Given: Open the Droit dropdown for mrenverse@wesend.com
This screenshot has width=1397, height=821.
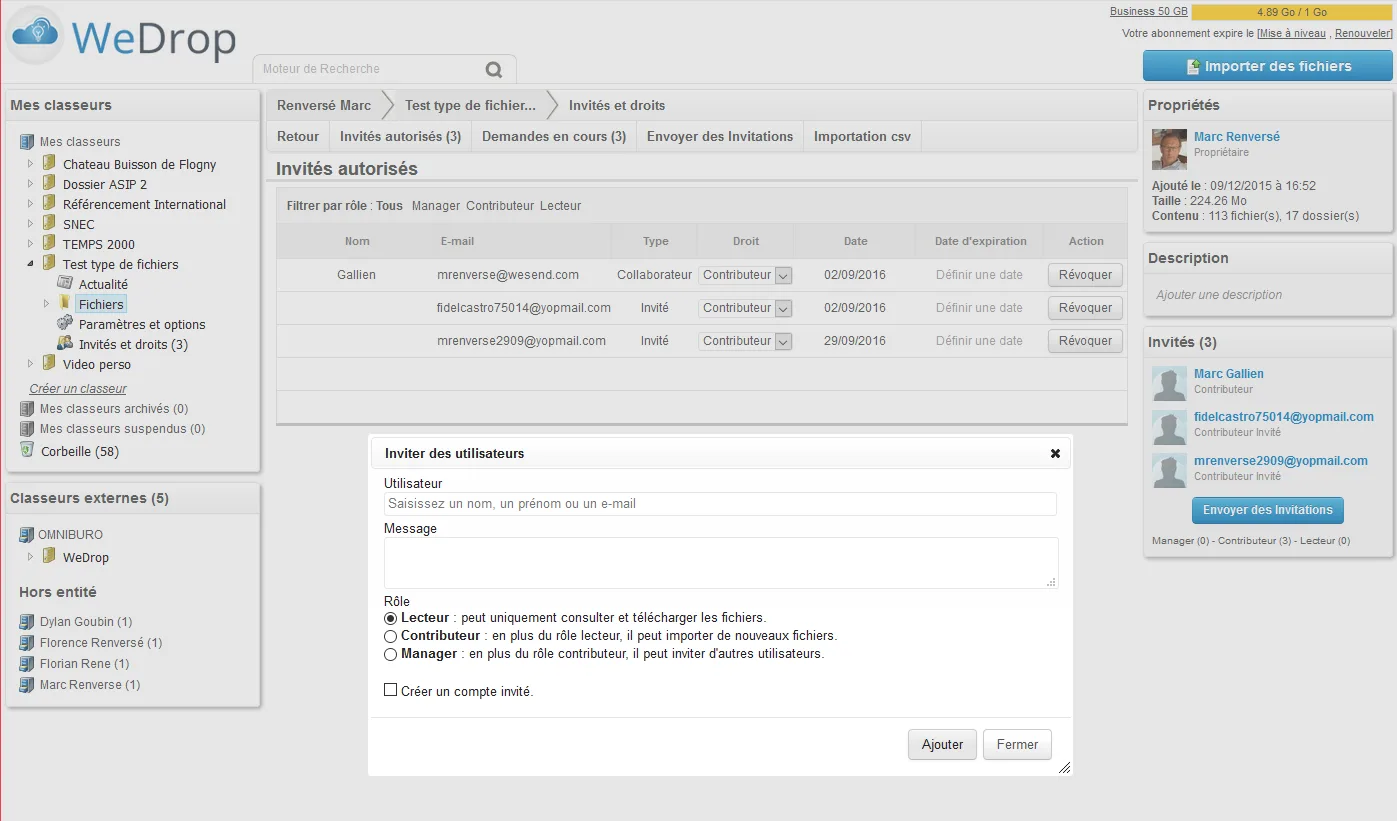Looking at the screenshot, I should tap(745, 275).
